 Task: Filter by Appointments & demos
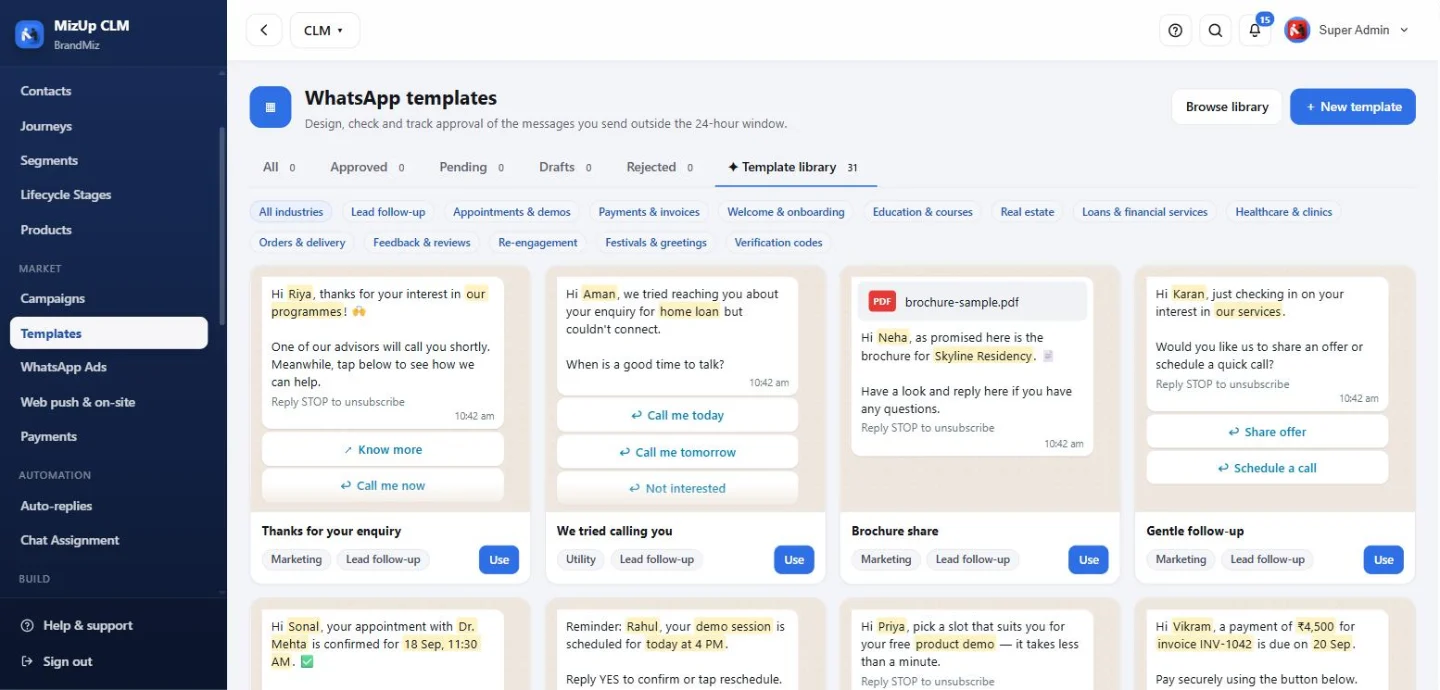[512, 212]
